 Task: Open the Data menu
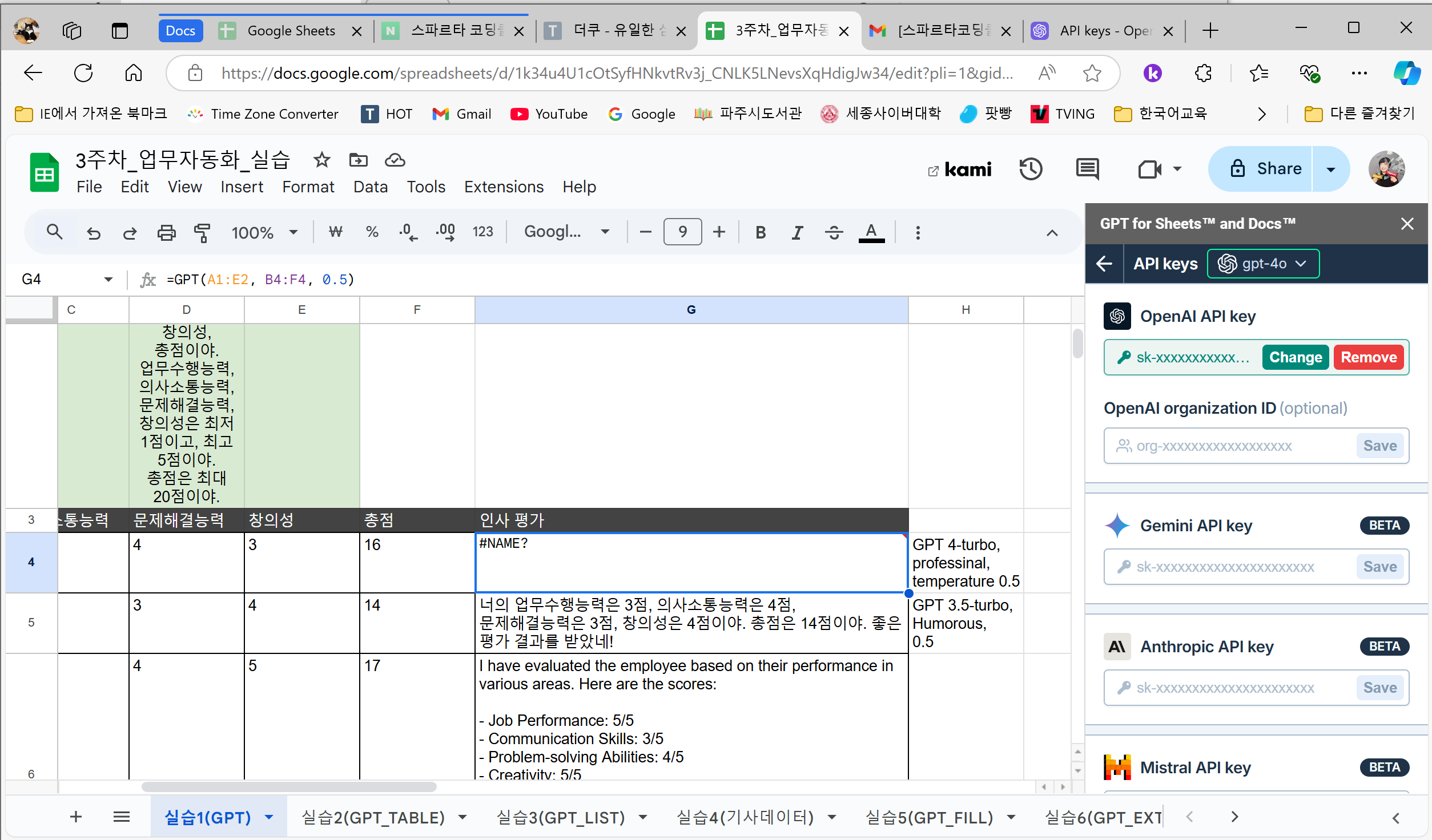(x=370, y=187)
